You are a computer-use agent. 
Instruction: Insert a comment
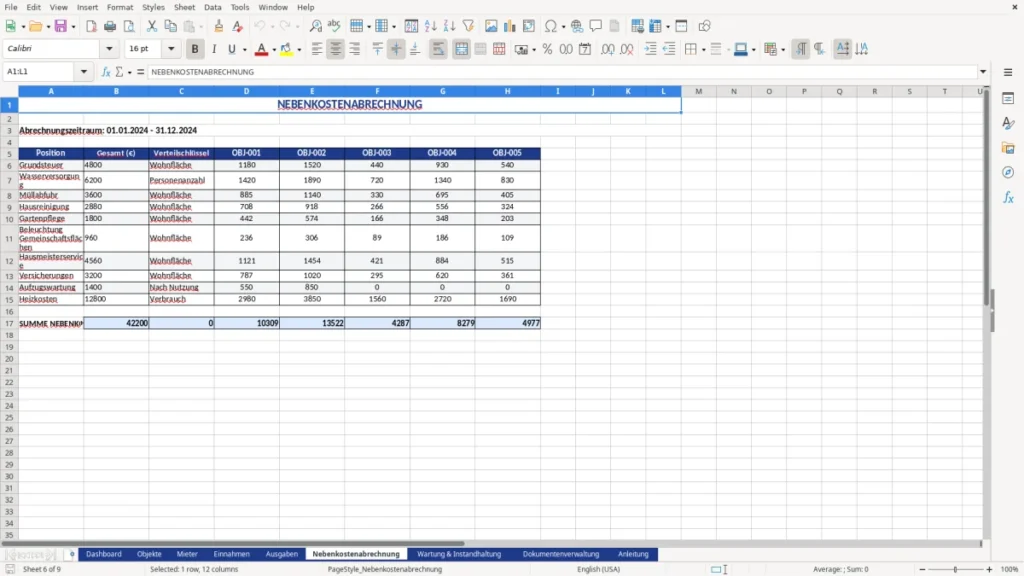[x=596, y=26]
